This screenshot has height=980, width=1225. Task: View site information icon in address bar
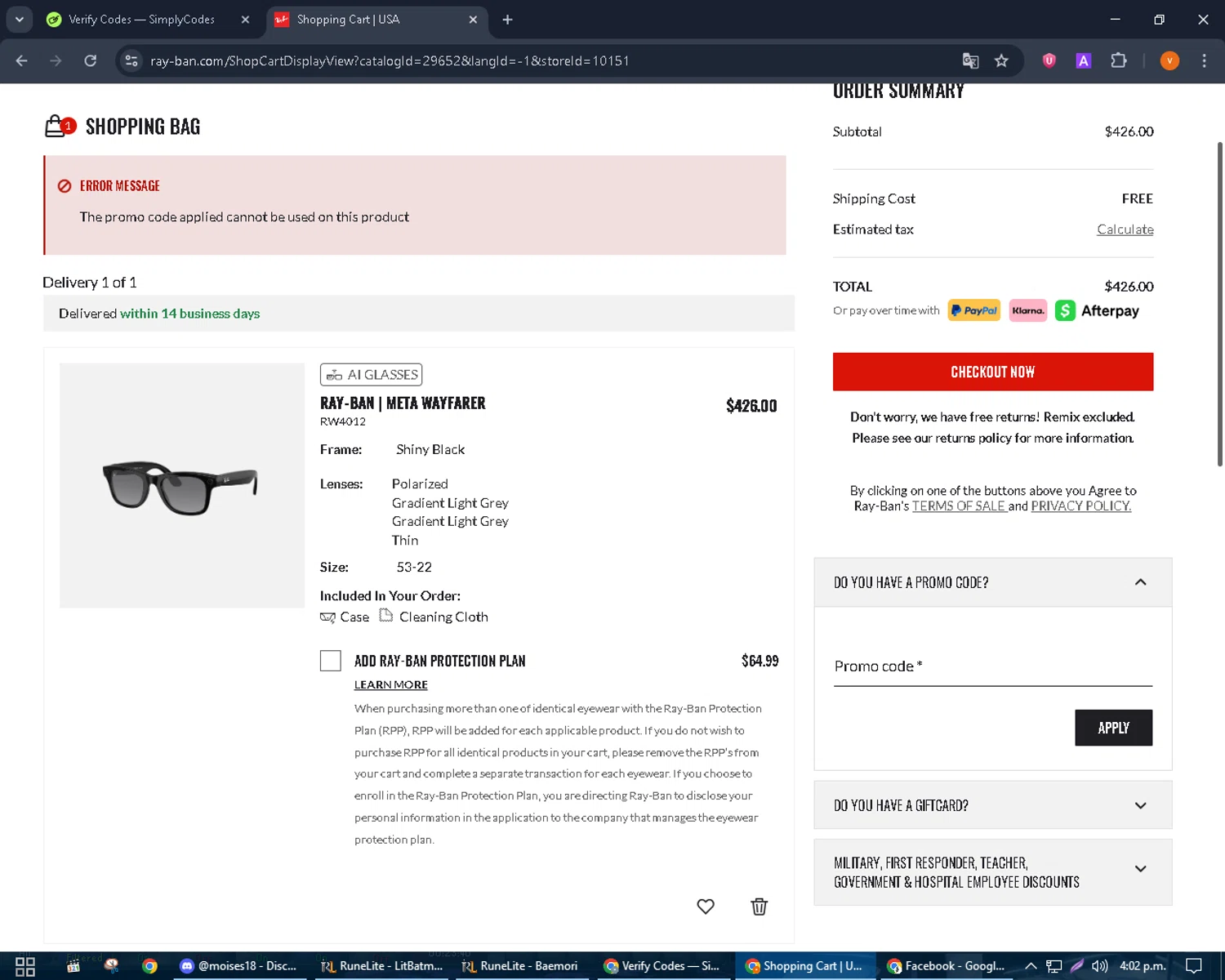[x=131, y=60]
